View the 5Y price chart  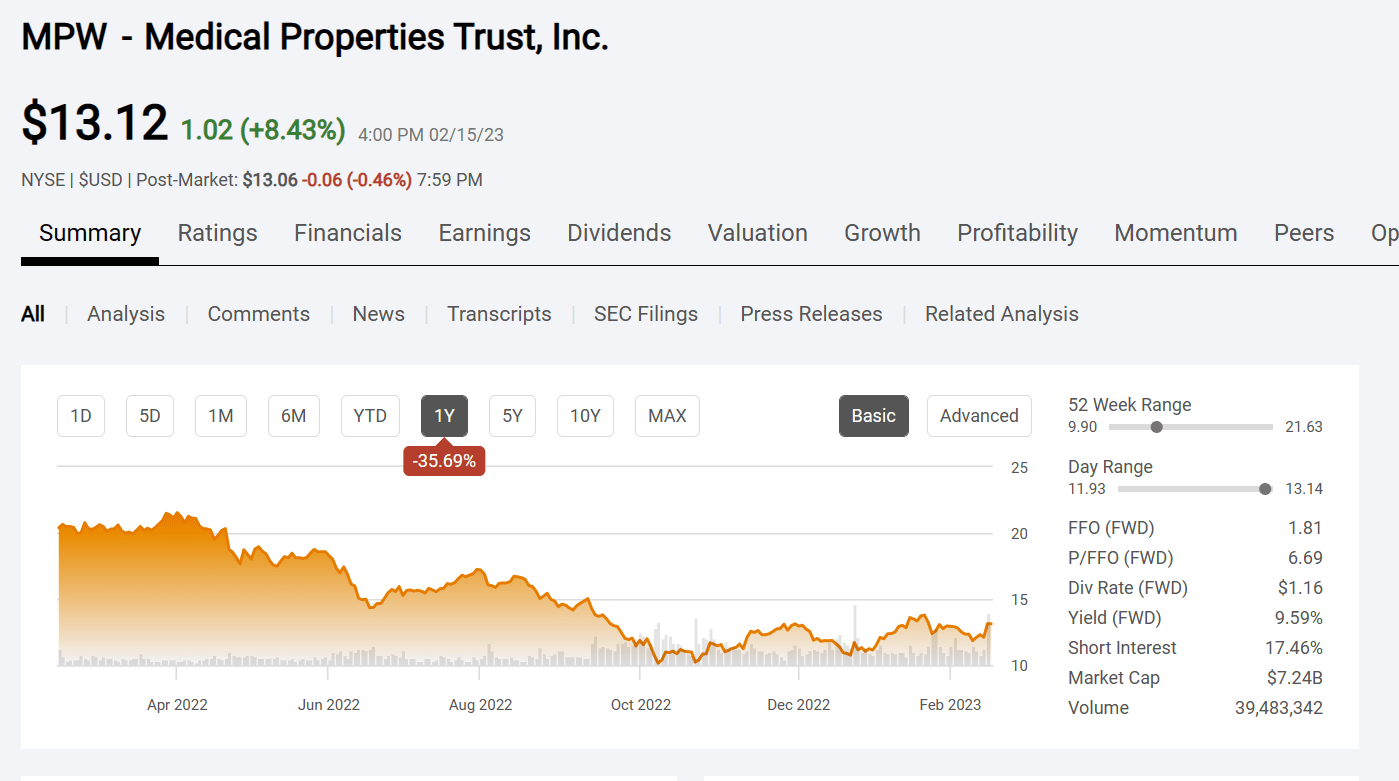click(x=512, y=416)
